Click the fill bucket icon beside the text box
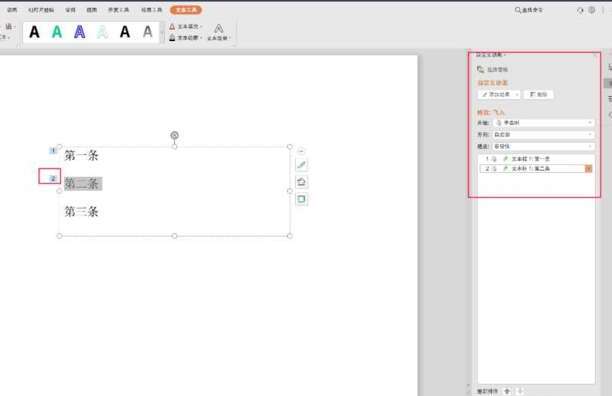 [301, 182]
